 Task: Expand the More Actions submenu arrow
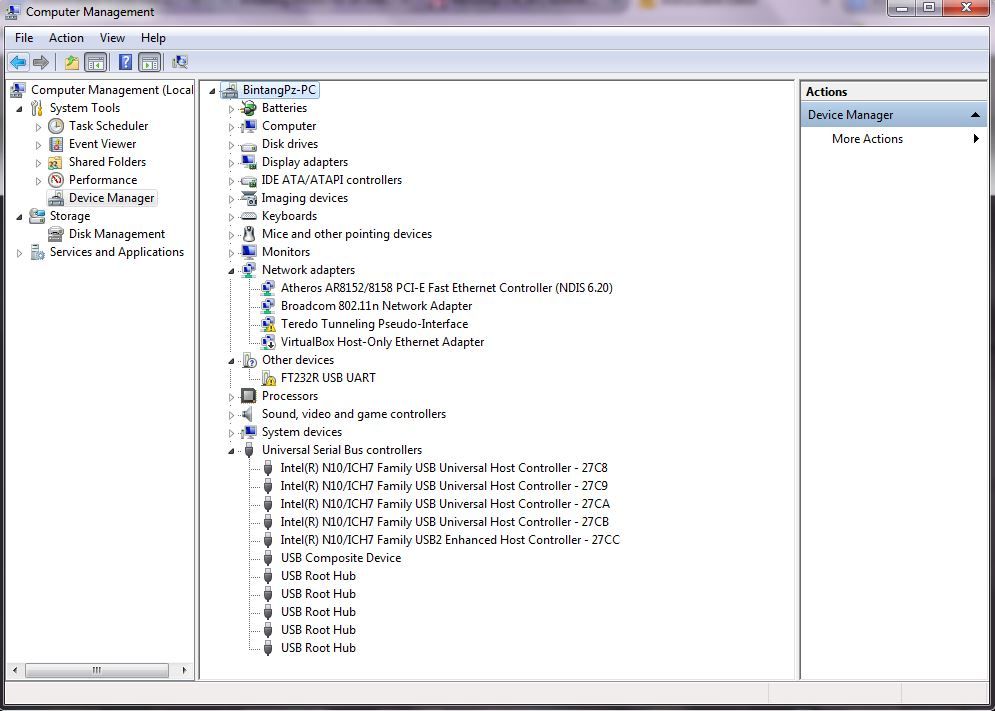(977, 139)
